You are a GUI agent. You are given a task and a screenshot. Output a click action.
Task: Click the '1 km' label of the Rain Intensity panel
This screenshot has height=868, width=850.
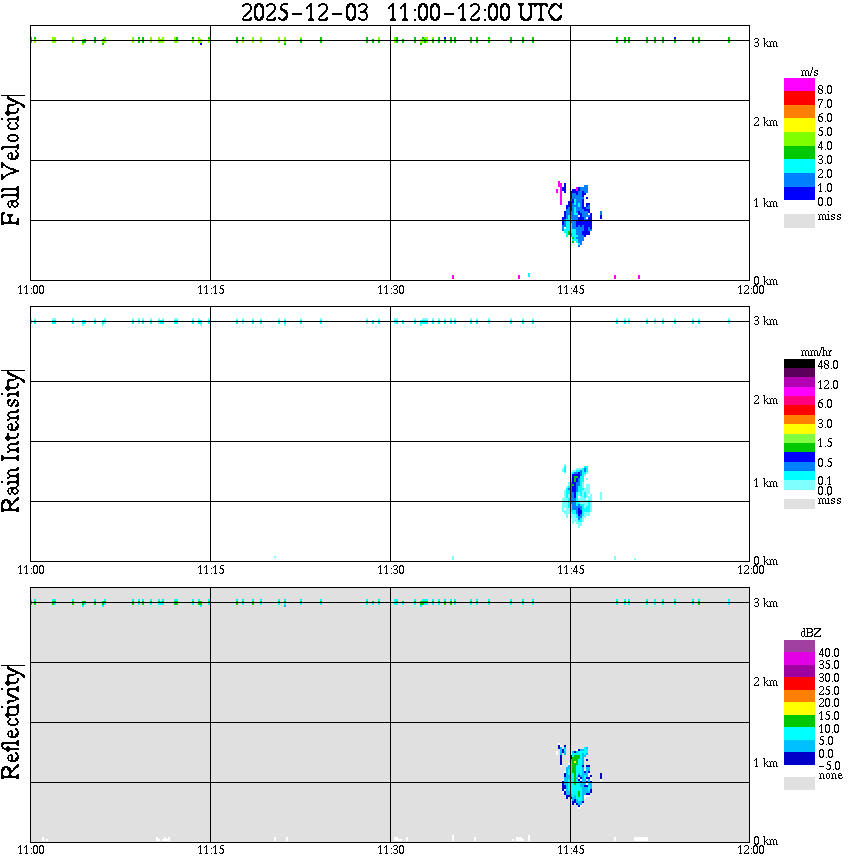point(766,483)
